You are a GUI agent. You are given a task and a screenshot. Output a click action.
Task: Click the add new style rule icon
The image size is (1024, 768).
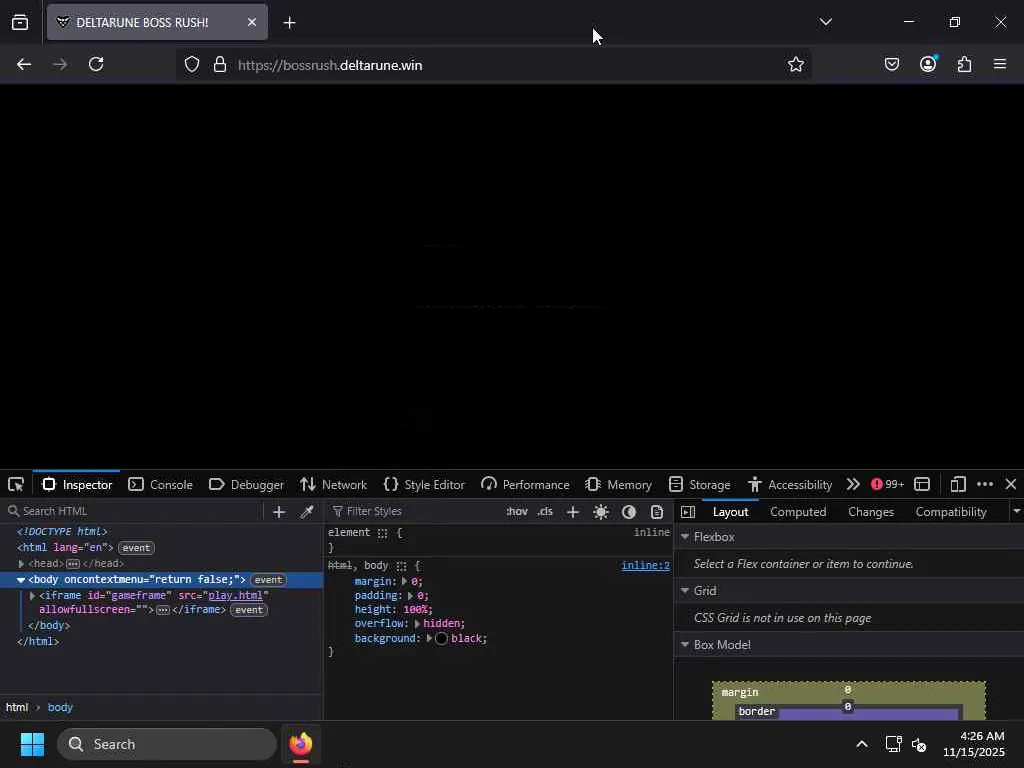click(573, 511)
